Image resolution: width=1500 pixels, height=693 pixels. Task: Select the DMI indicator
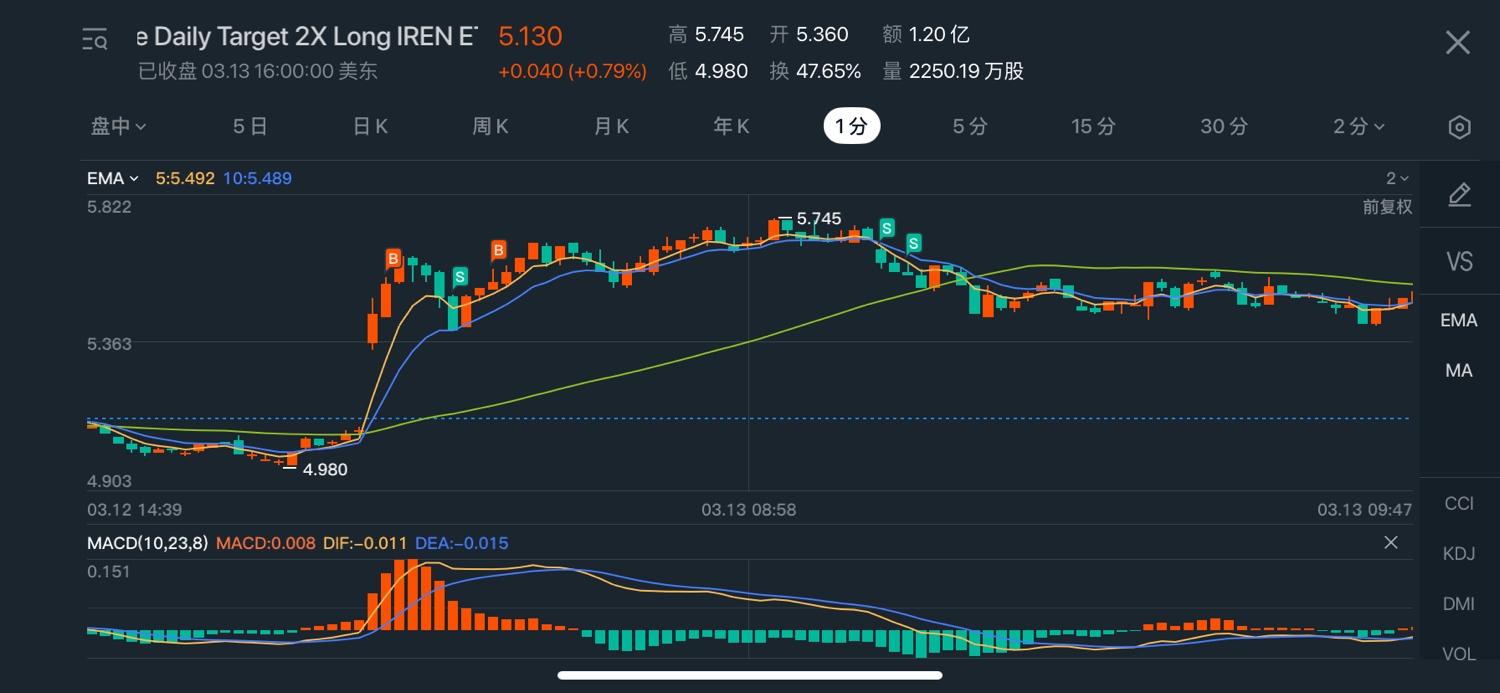click(x=1459, y=604)
